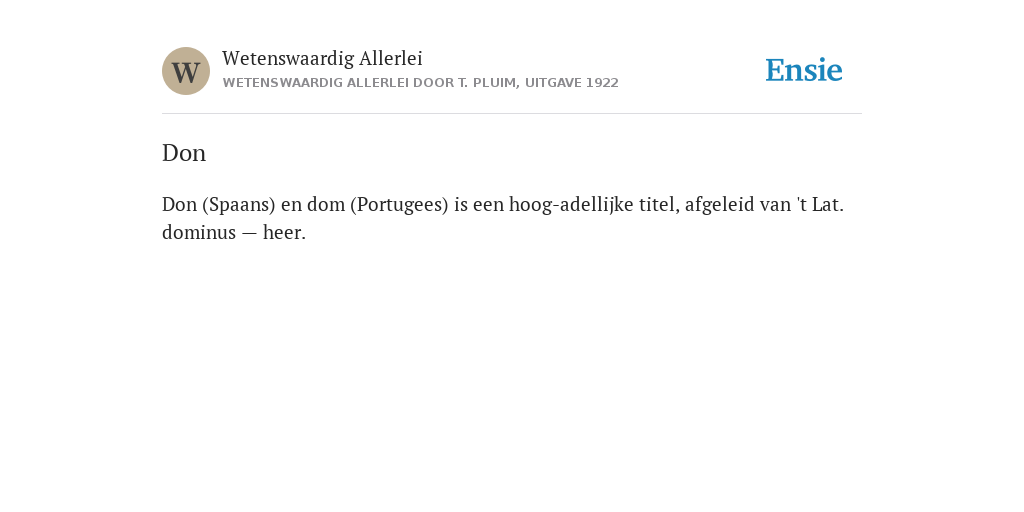Click the abbreviation Lat. in paragraph
This screenshot has width=1024, height=512.
click(827, 205)
